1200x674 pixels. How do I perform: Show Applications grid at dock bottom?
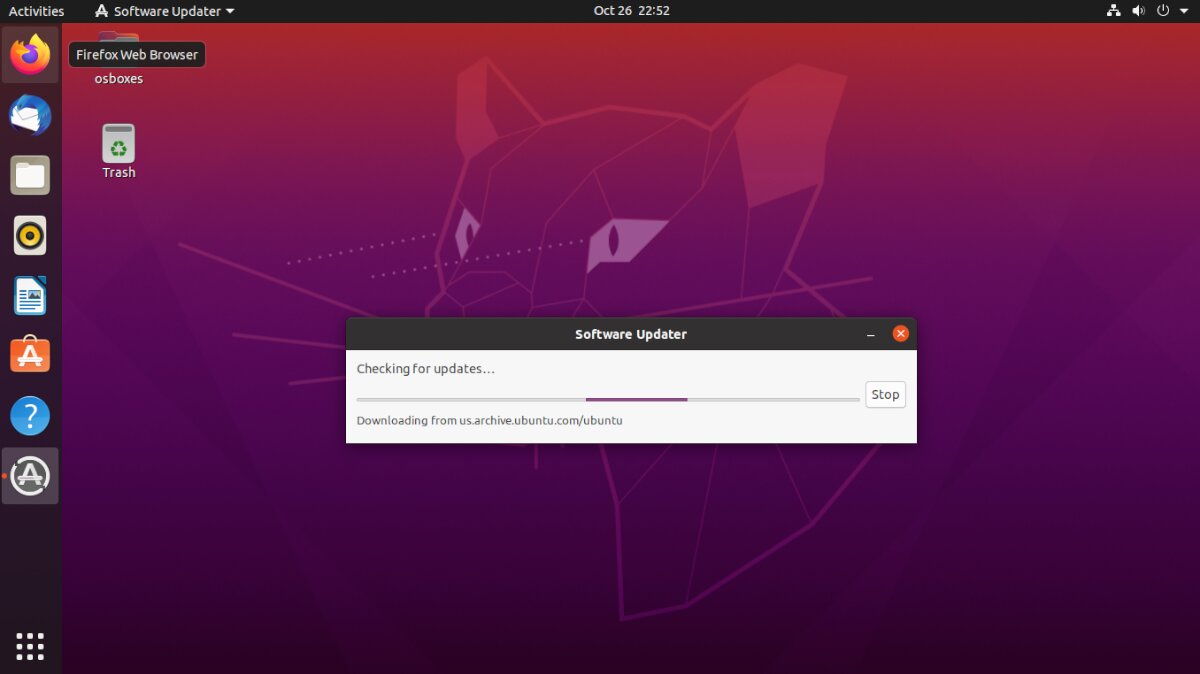[x=30, y=646]
